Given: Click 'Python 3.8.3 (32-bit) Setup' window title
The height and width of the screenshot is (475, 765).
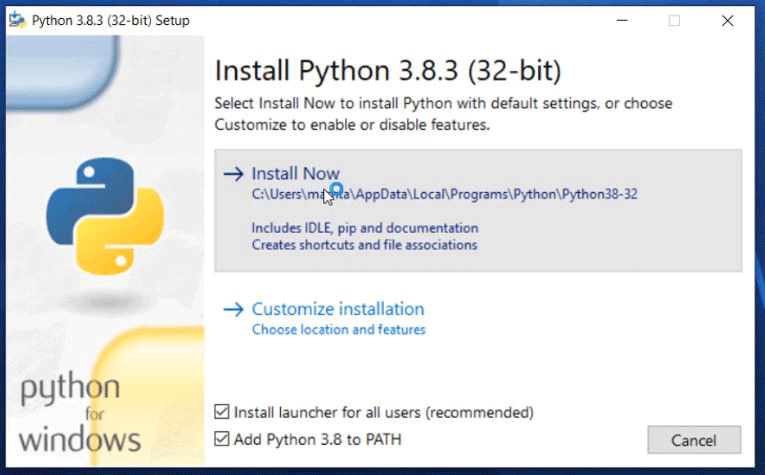Looking at the screenshot, I should tap(111, 20).
